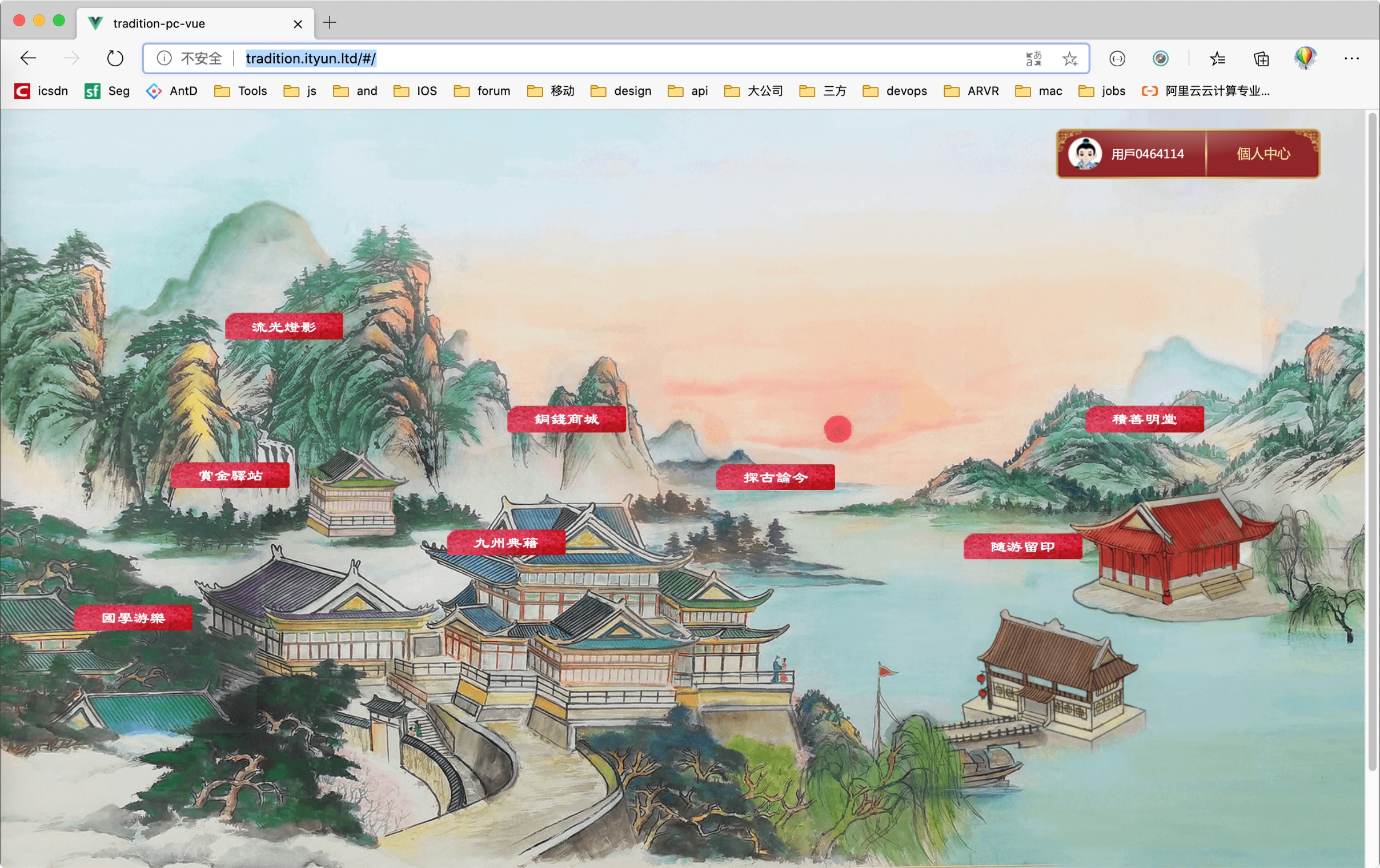Click the browser reload icon
Viewport: 1380px width, 868px height.
[x=115, y=58]
